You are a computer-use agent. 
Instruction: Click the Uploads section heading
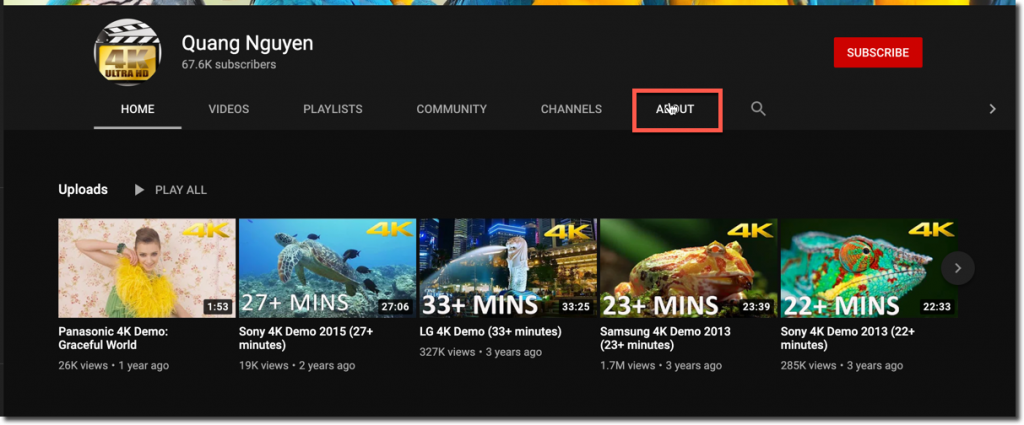coord(83,189)
